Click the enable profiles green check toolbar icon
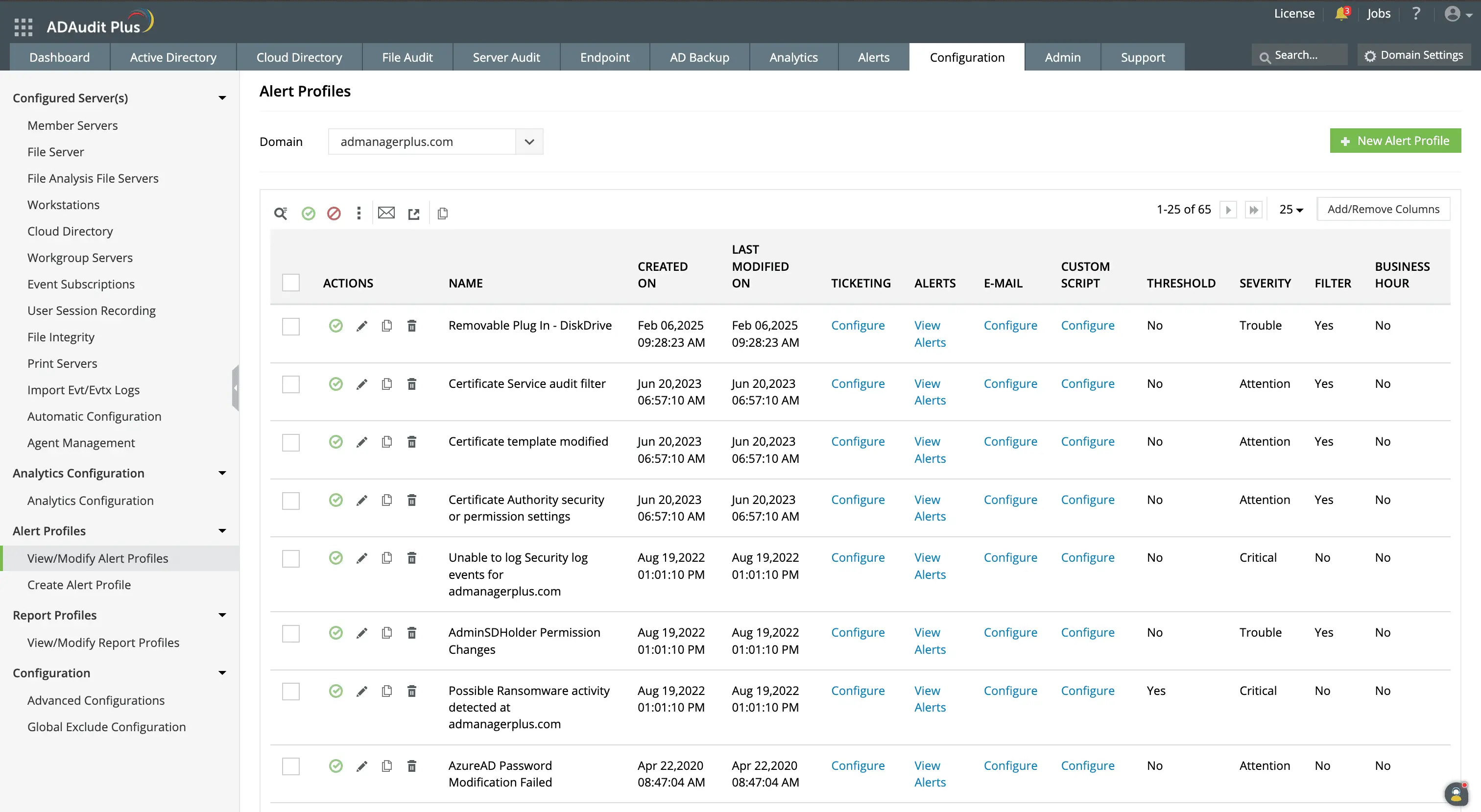Viewport: 1481px width, 812px height. coord(309,214)
